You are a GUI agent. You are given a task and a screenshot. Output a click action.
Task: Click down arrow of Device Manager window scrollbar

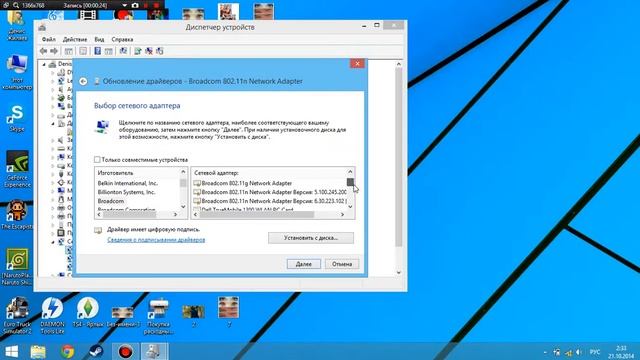399,272
